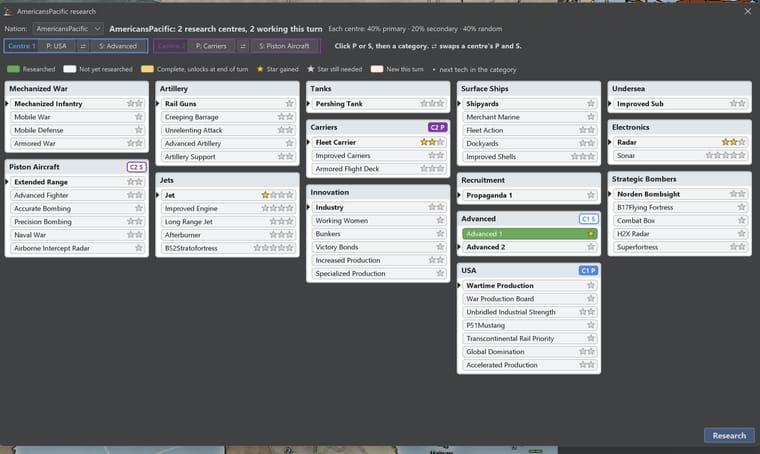The height and width of the screenshot is (454, 760).
Task: Click the Star gained legend icon
Action: (x=260, y=69)
